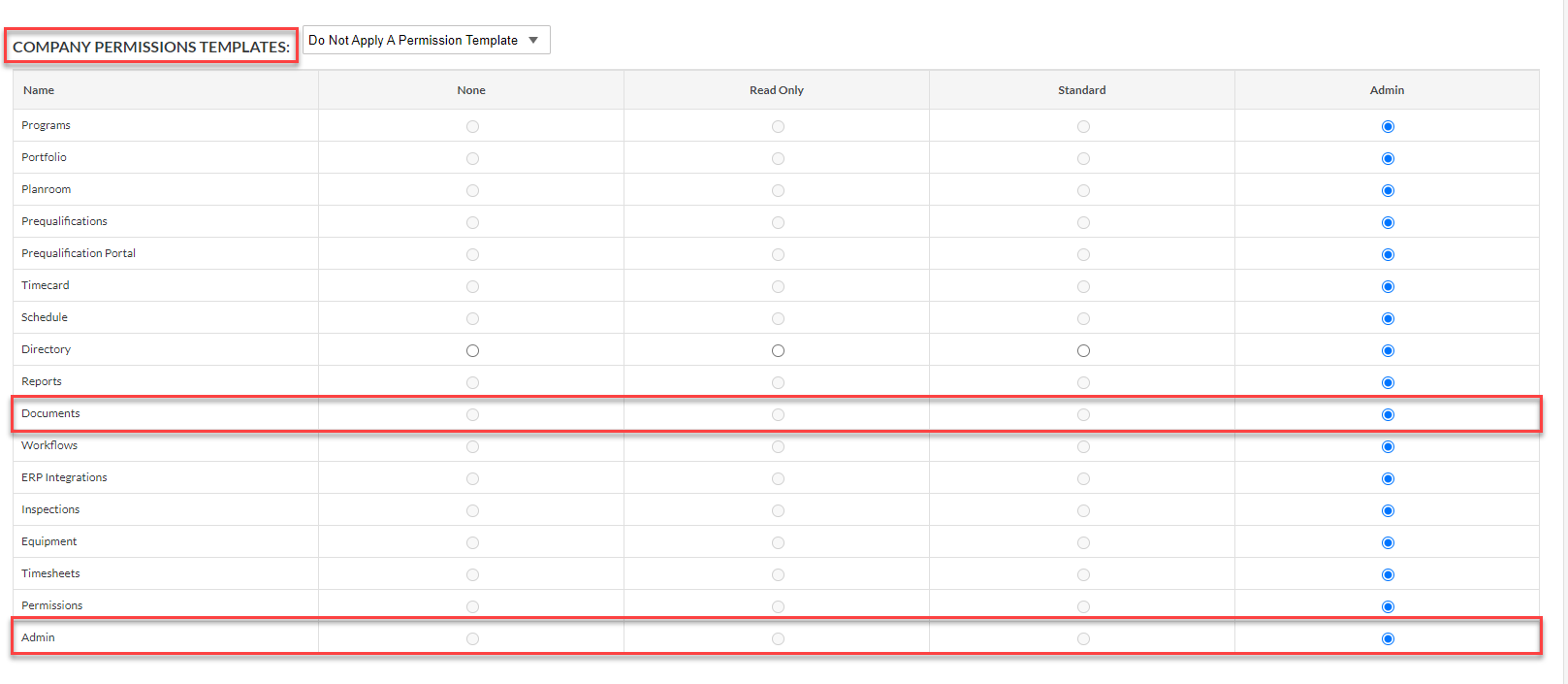This screenshot has height=684, width=1568.
Task: Select None for Equipment
Action: tap(472, 542)
